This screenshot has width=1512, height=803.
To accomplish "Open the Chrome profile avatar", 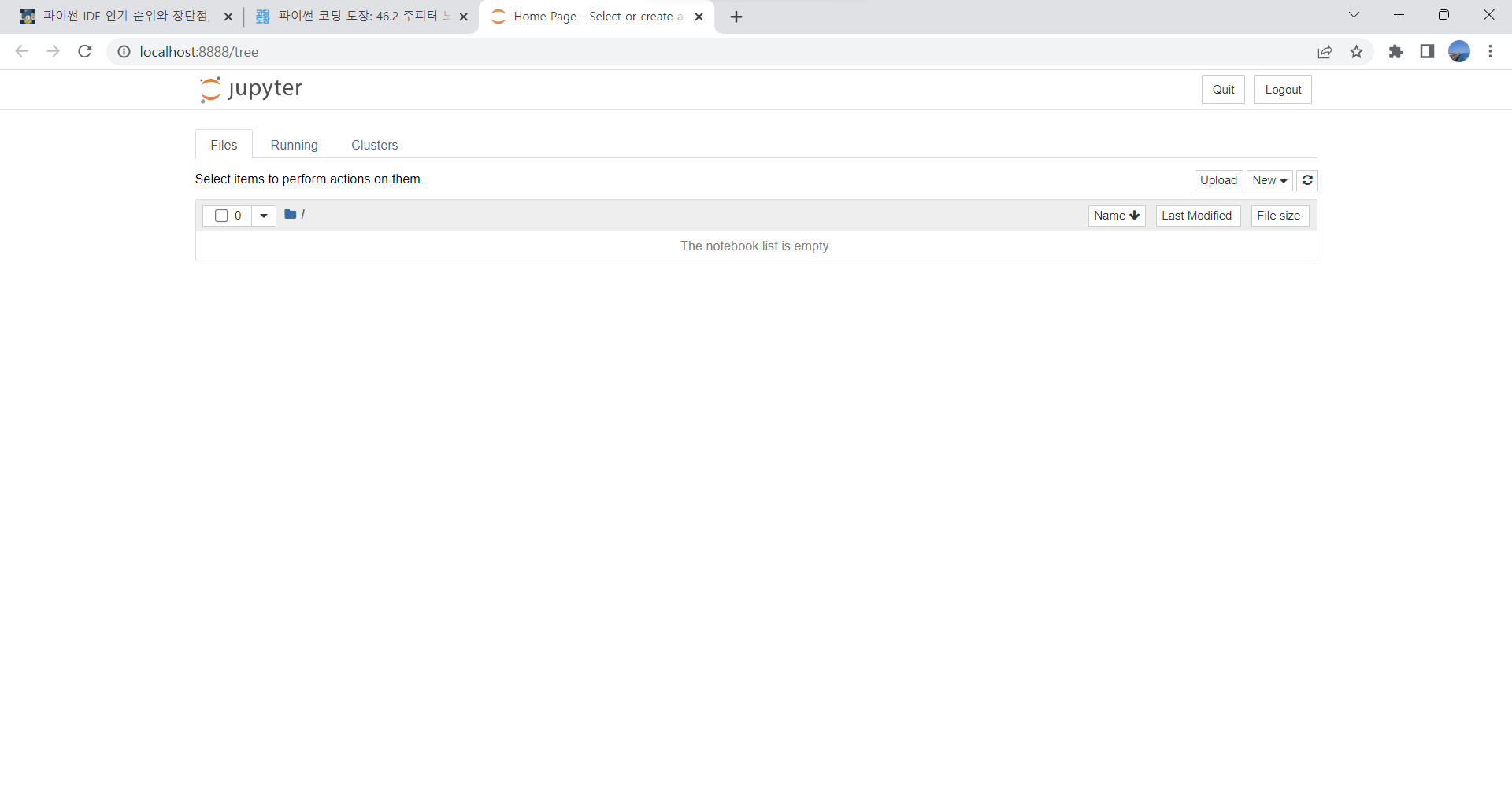I will (1459, 52).
